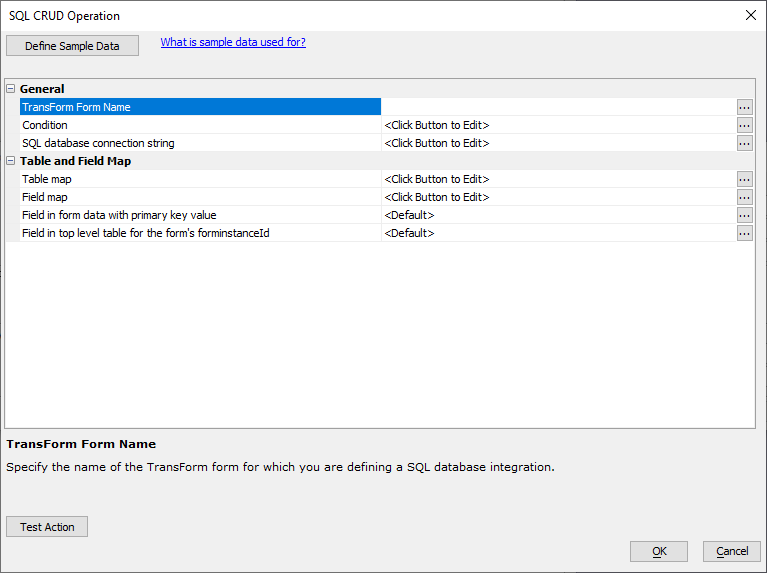This screenshot has width=767, height=573.
Task: Click the Table and Field Map header
Action: coord(75,161)
